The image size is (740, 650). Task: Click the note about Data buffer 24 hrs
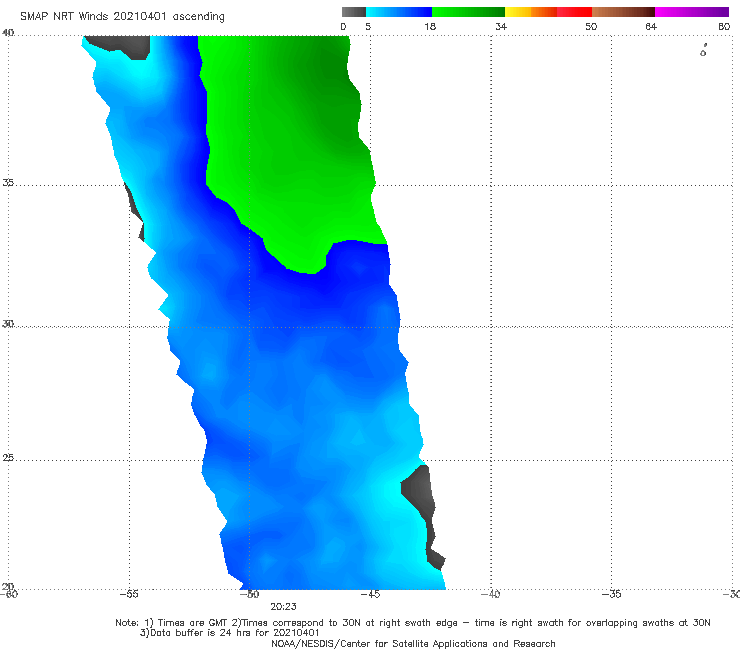[x=229, y=633]
